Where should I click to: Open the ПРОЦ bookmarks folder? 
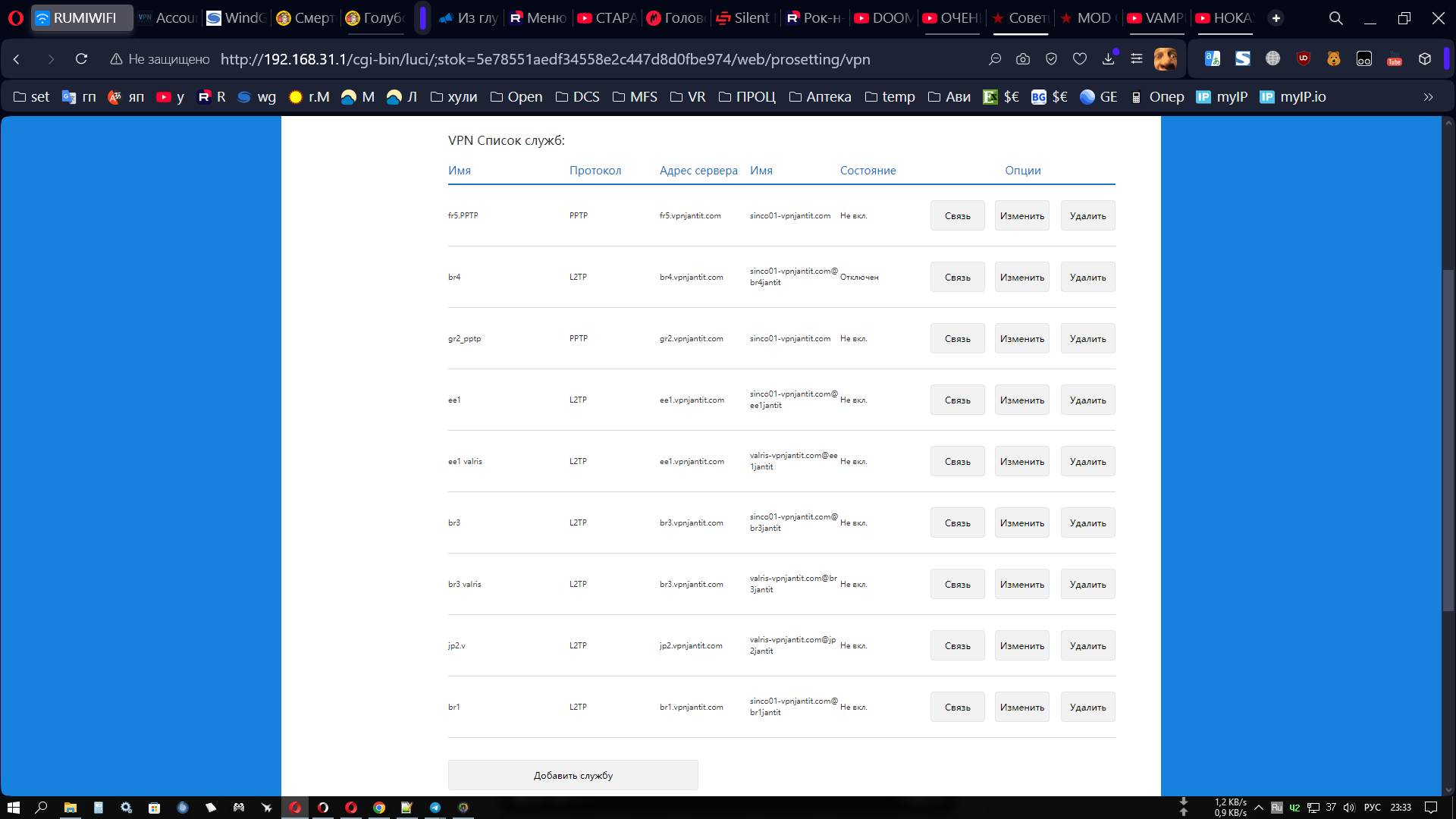click(747, 97)
